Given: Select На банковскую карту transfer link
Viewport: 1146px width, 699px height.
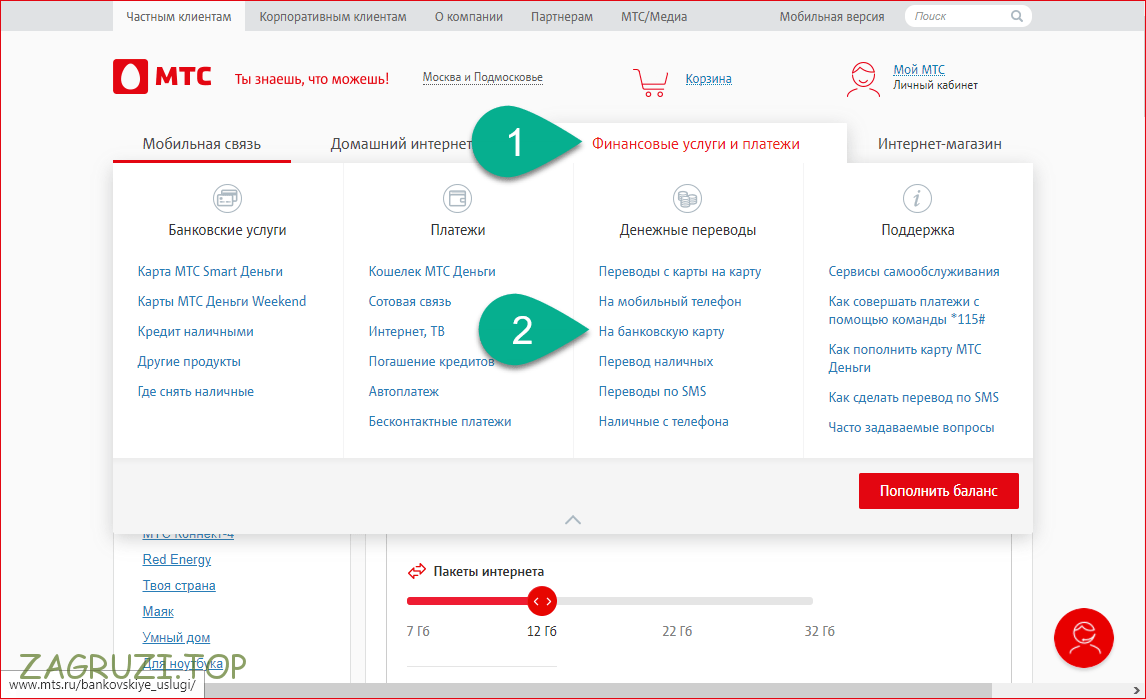Looking at the screenshot, I should 661,331.
